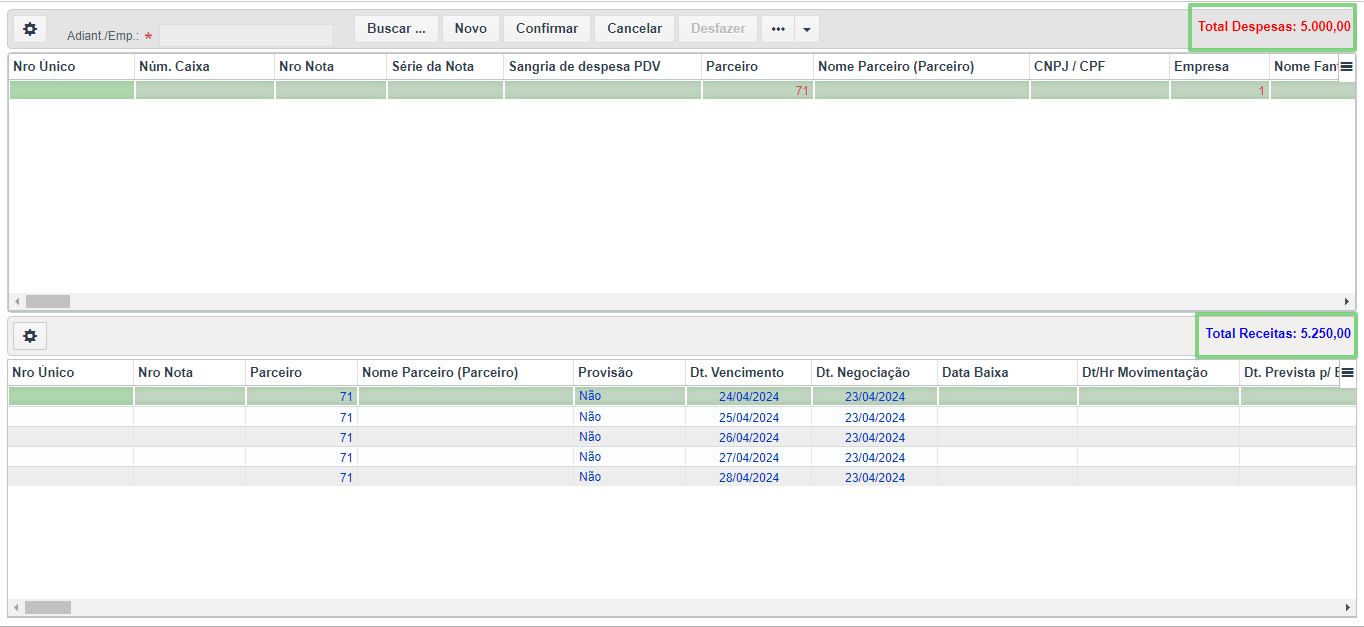The width and height of the screenshot is (1364, 627).
Task: Click the Buscar ... button
Action: (396, 29)
